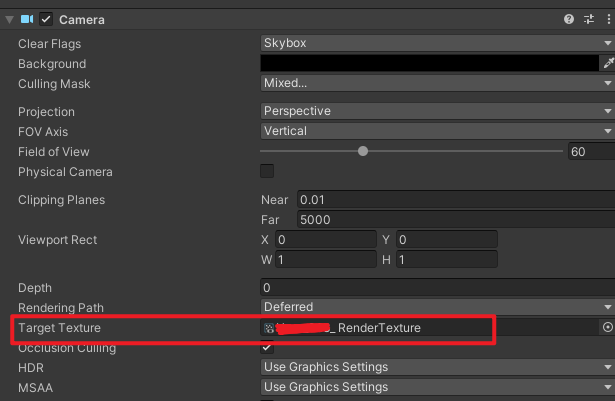The height and width of the screenshot is (401, 615).
Task: Open the FOV Axis Vertical dropdown
Action: (x=438, y=131)
